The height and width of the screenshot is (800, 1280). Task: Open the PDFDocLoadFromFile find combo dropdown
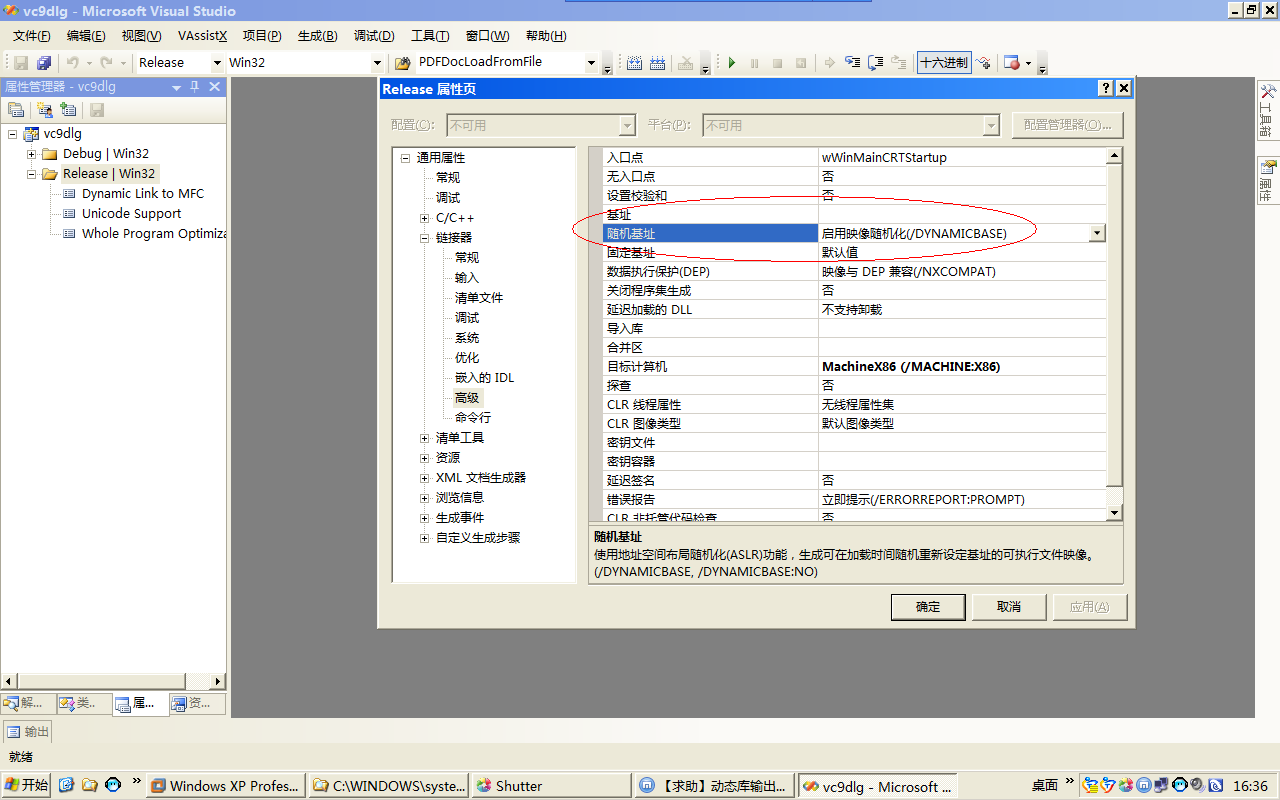[592, 63]
